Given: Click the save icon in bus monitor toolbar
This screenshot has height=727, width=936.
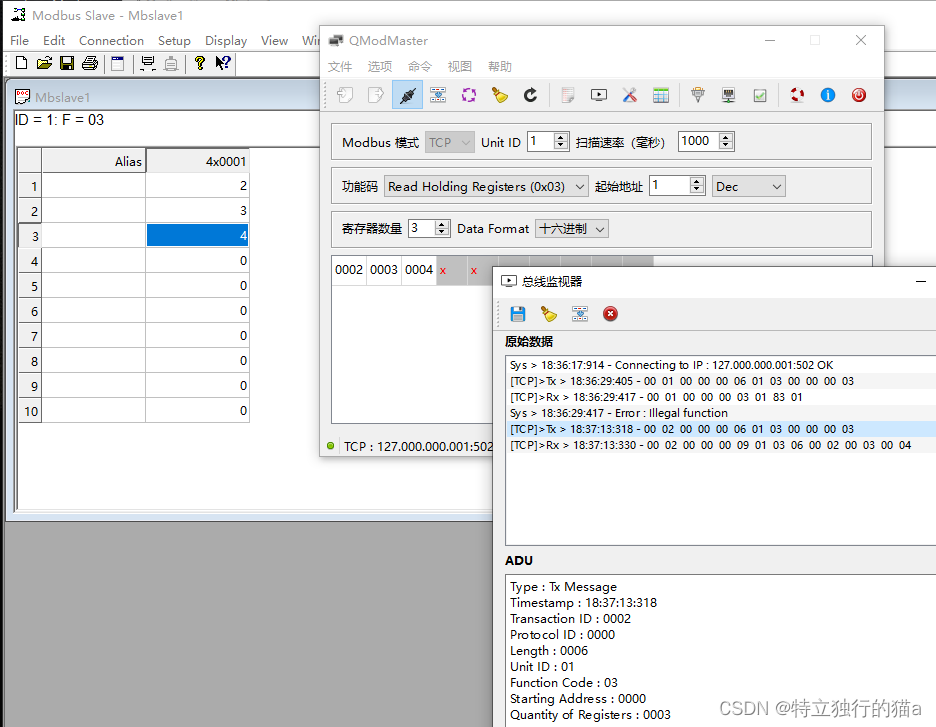Looking at the screenshot, I should (518, 314).
